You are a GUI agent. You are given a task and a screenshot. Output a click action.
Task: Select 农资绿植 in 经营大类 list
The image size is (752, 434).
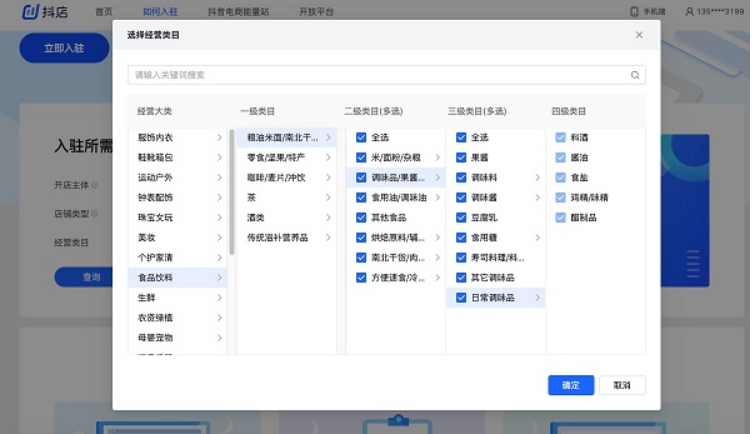(x=177, y=318)
